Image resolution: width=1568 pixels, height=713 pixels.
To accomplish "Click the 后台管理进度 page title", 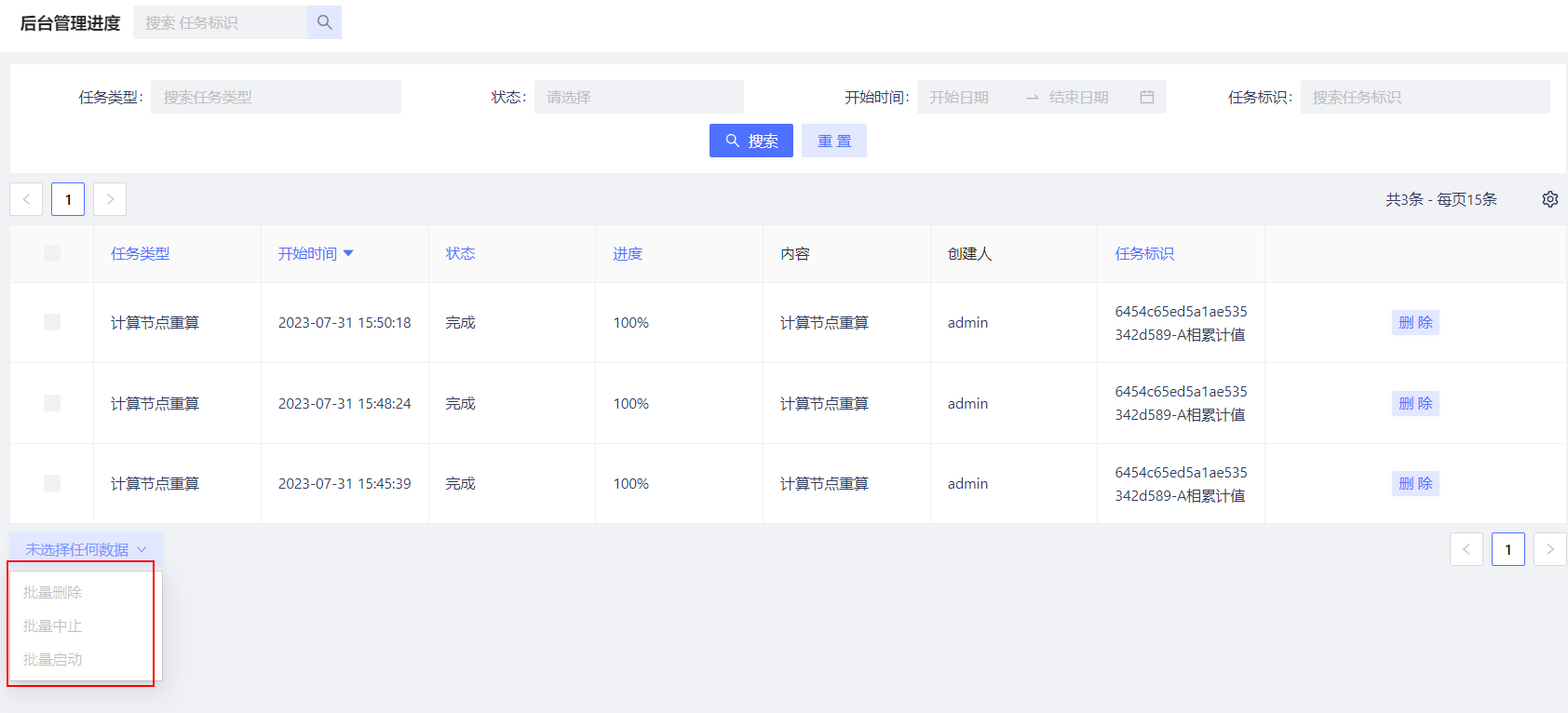I will (71, 22).
